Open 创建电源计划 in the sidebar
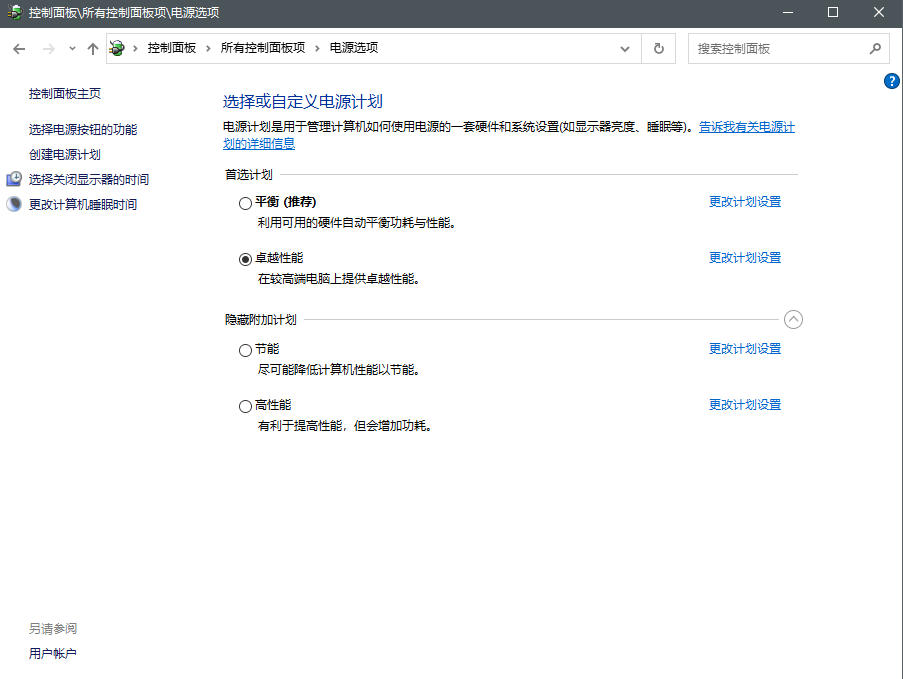 [65, 154]
